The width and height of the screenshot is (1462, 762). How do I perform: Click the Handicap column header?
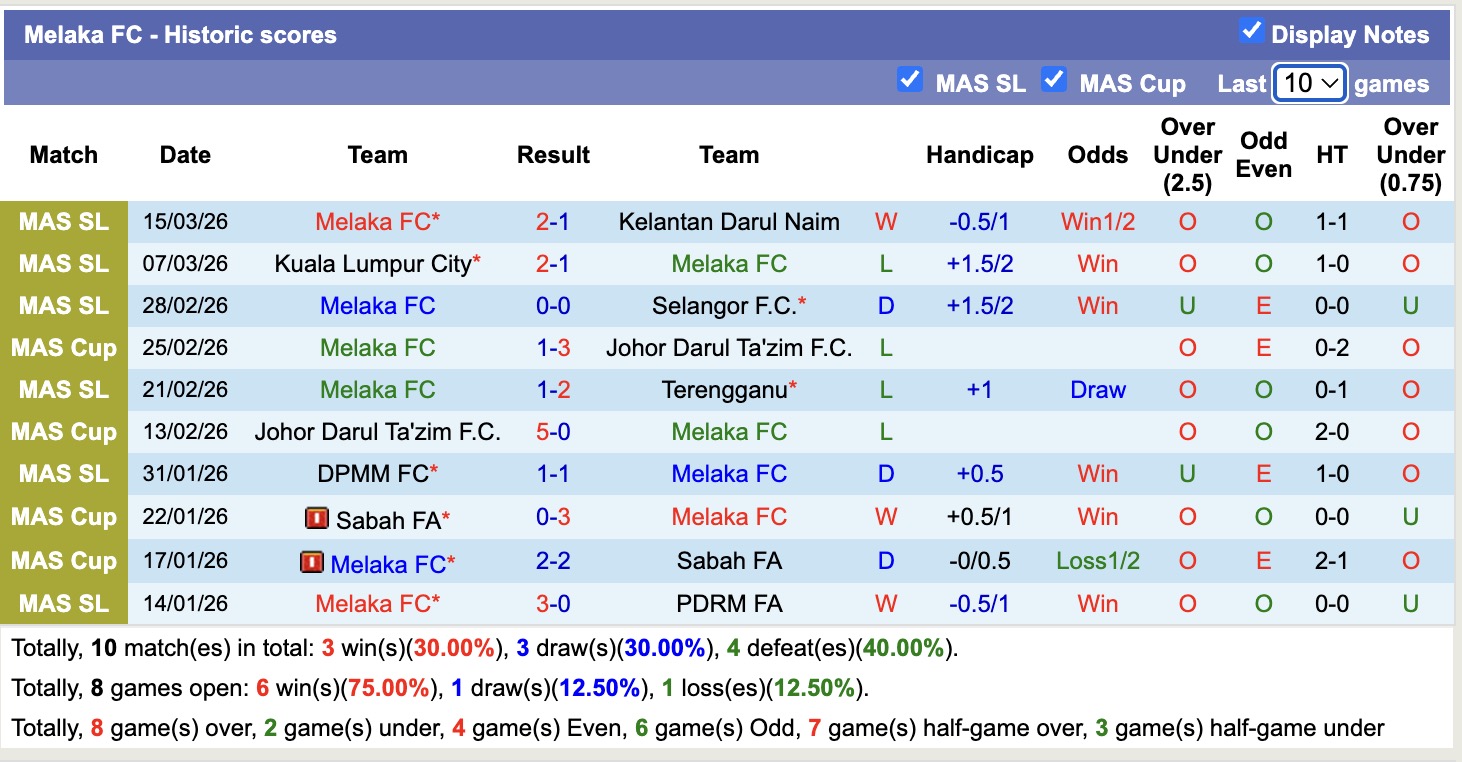point(979,155)
